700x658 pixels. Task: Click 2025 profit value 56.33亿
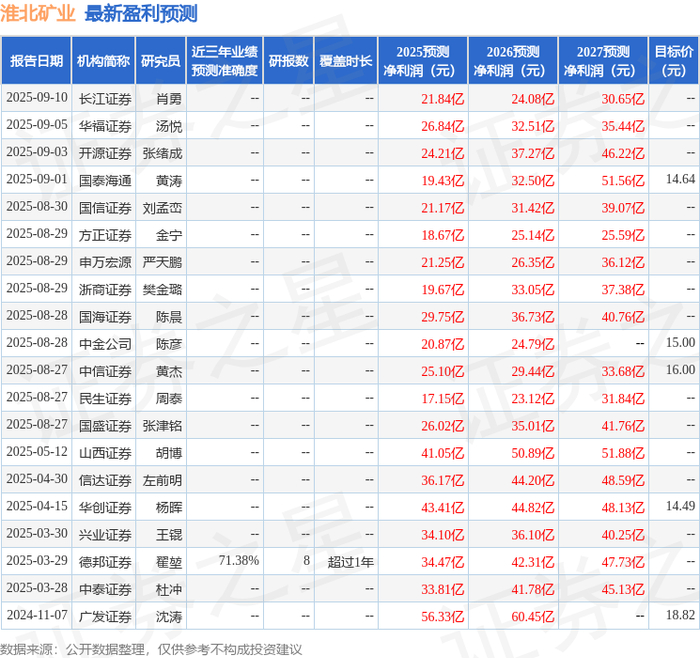(442, 616)
